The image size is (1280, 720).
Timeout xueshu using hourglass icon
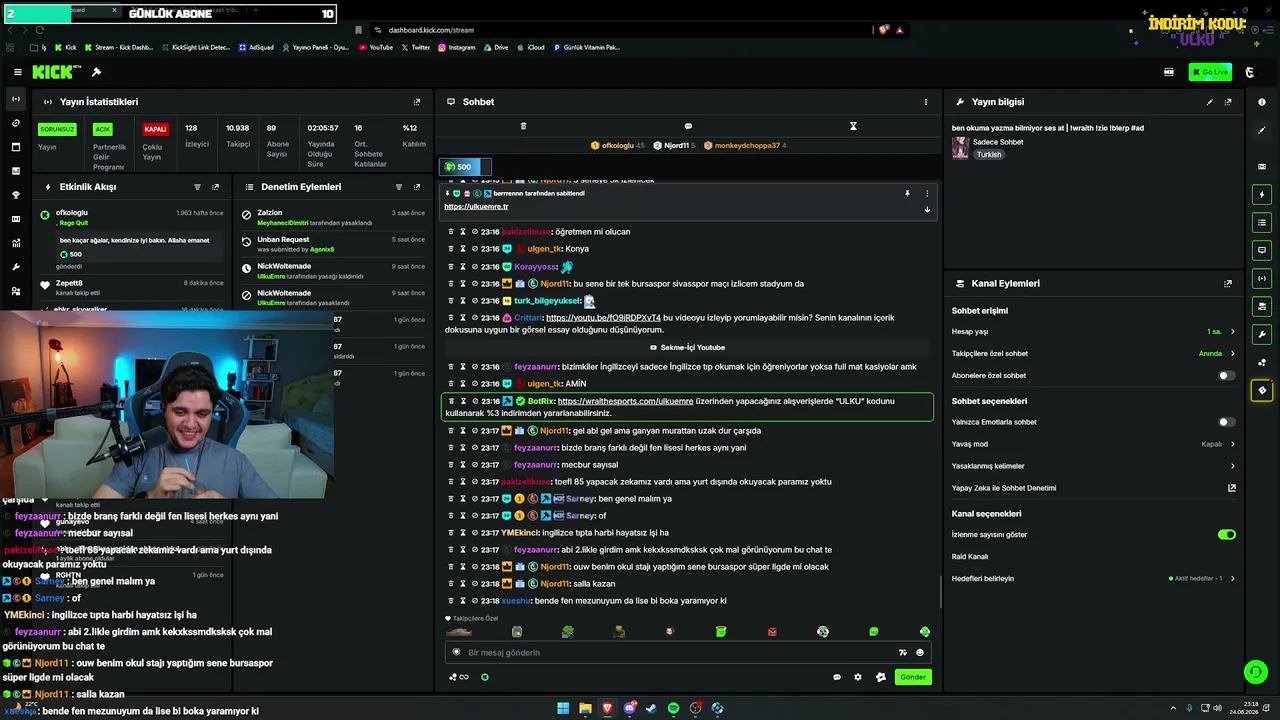pos(463,601)
